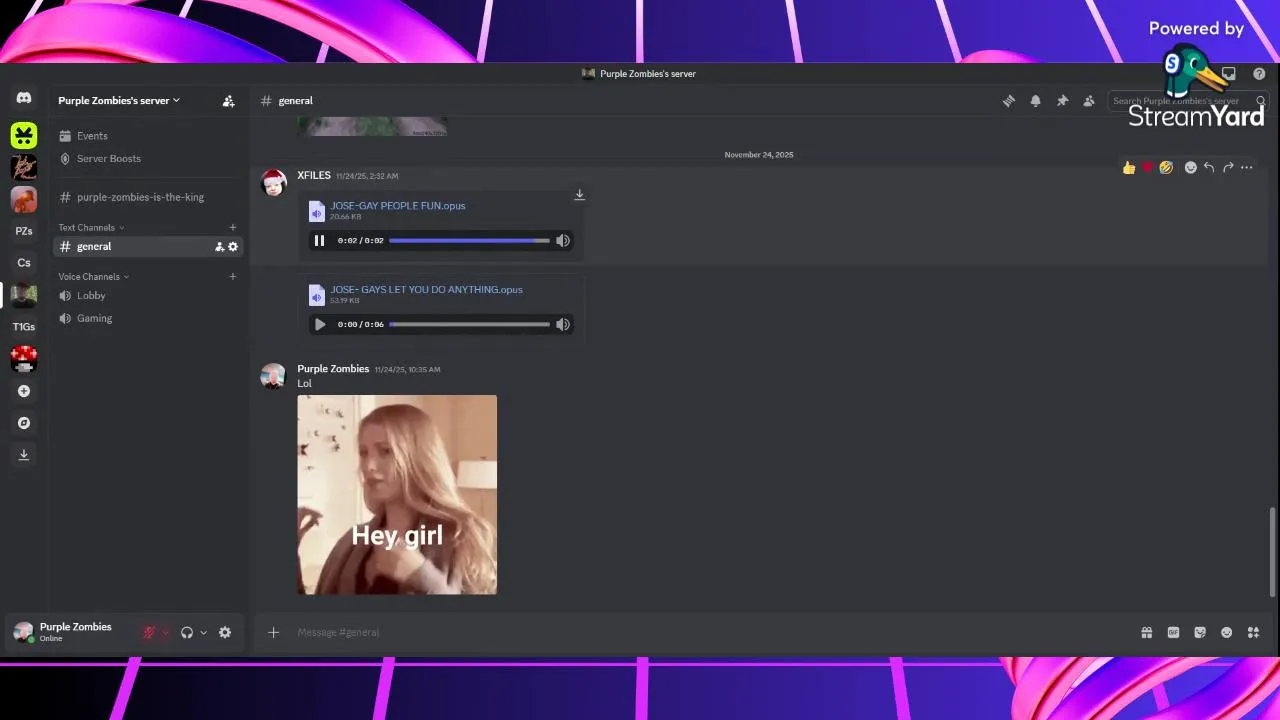Open the red mushroom server icon
Screen dimensions: 1280x720
click(x=24, y=359)
